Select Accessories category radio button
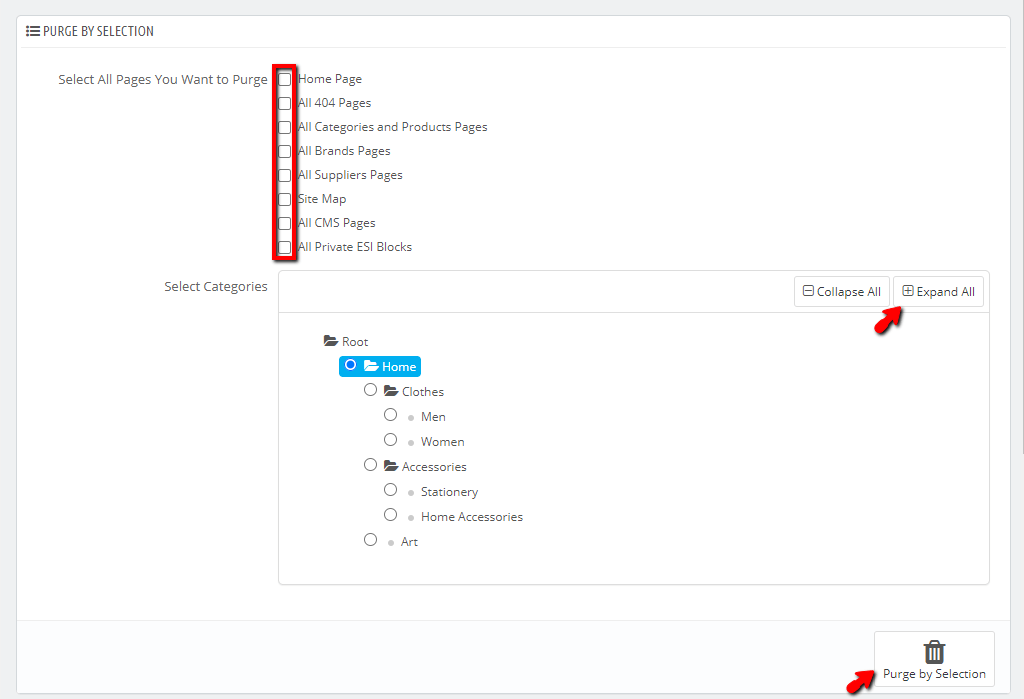This screenshot has width=1024, height=699. [x=370, y=464]
